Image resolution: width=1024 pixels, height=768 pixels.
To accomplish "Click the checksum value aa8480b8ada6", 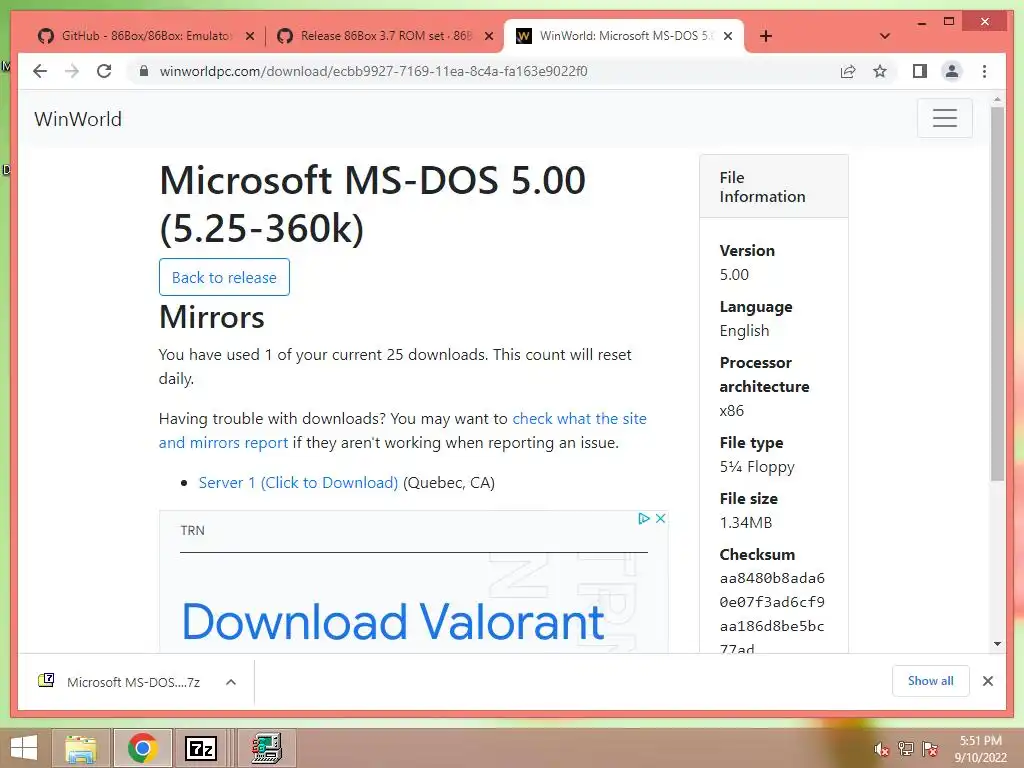I will [x=772, y=578].
